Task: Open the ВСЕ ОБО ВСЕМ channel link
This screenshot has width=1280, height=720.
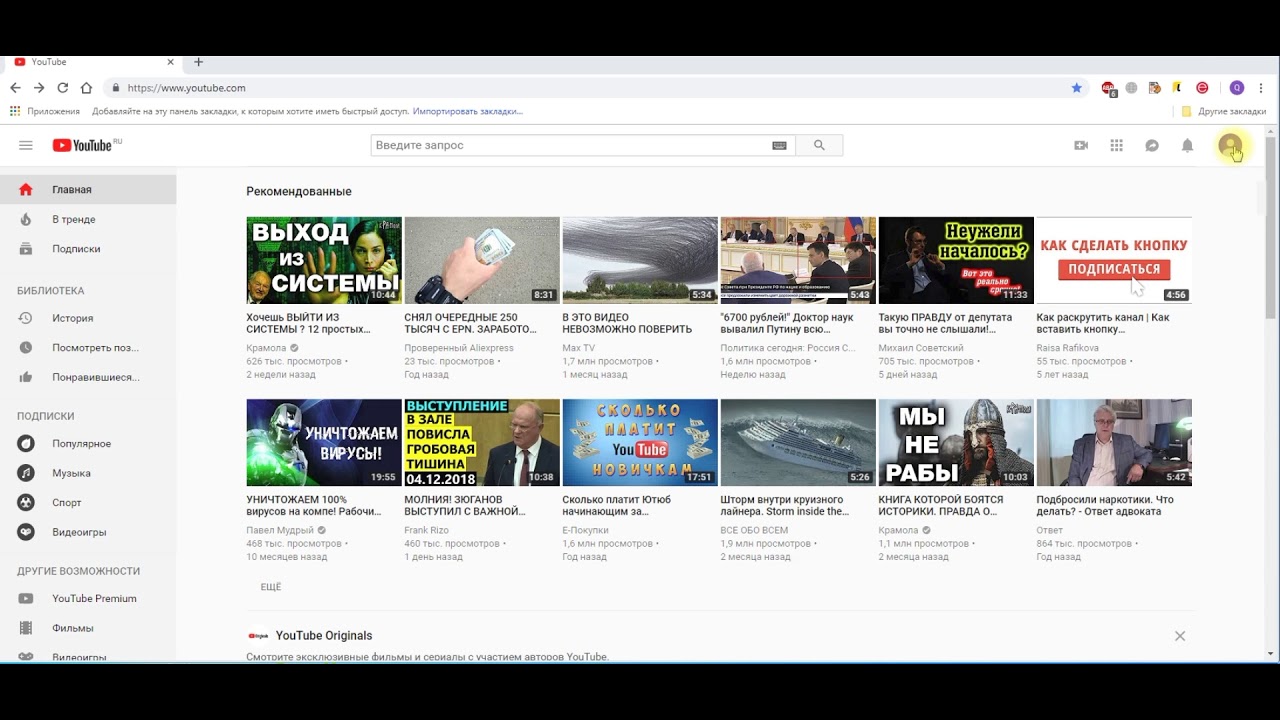Action: (754, 530)
